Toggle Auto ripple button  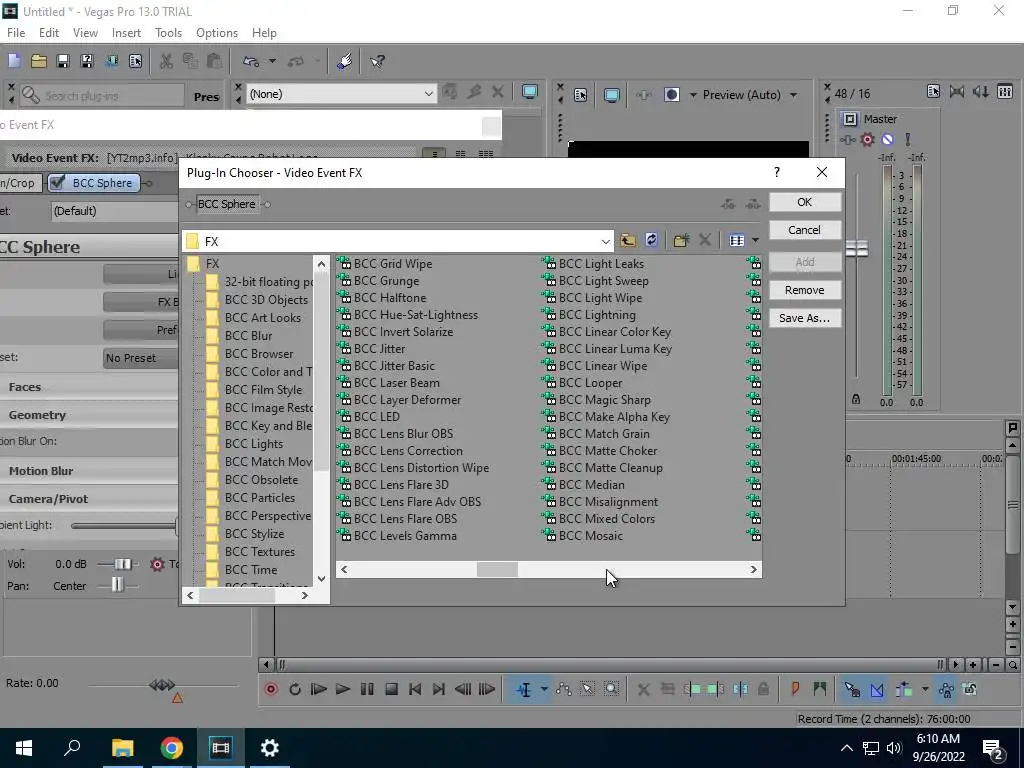click(904, 689)
